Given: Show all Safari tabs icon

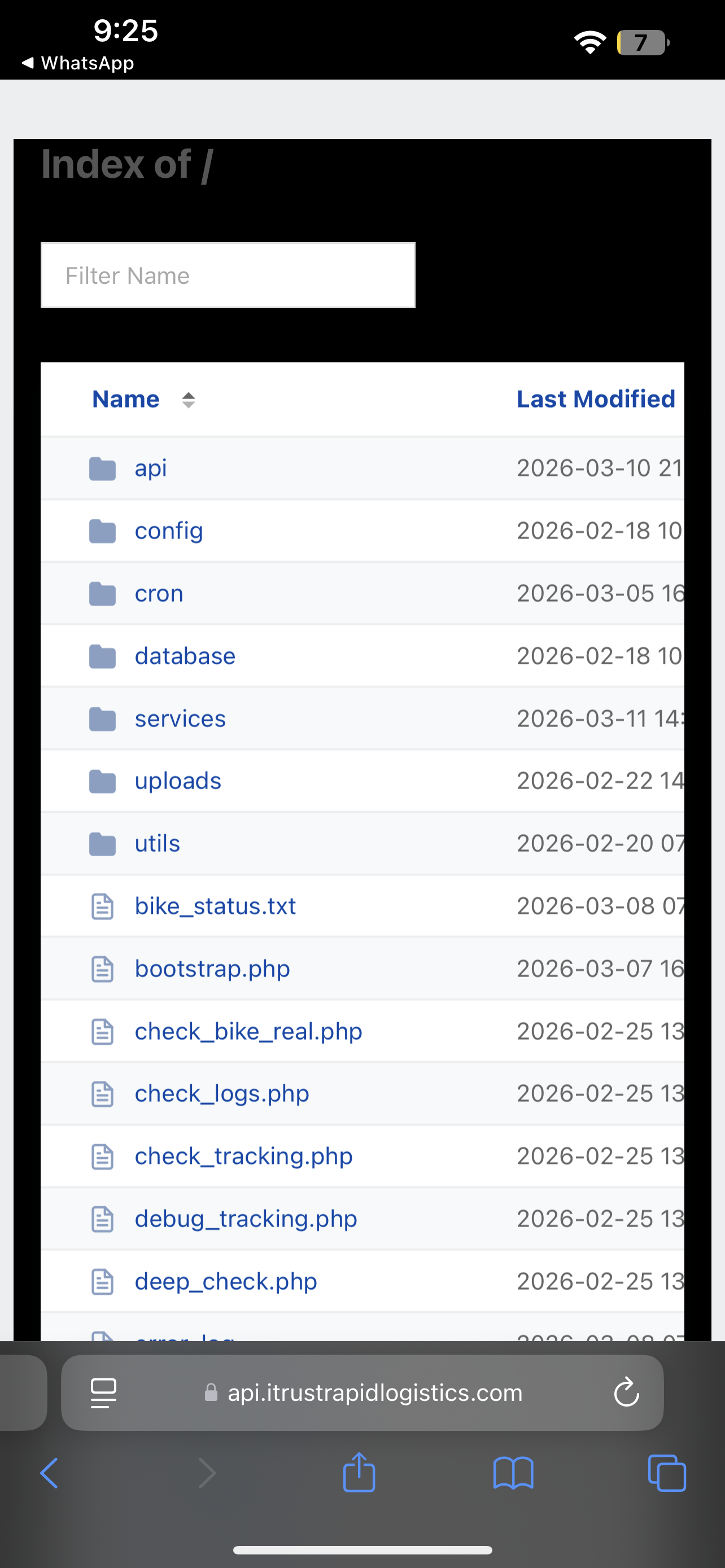Looking at the screenshot, I should [667, 1473].
